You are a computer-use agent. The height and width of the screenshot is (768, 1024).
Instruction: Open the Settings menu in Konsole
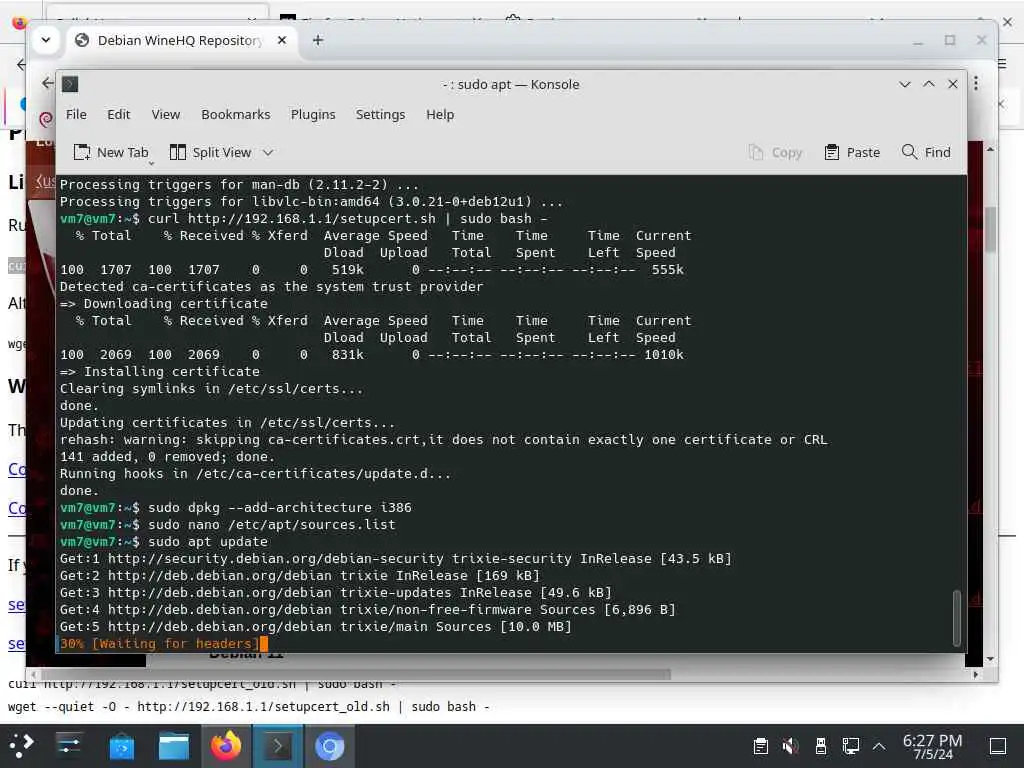[x=380, y=114]
